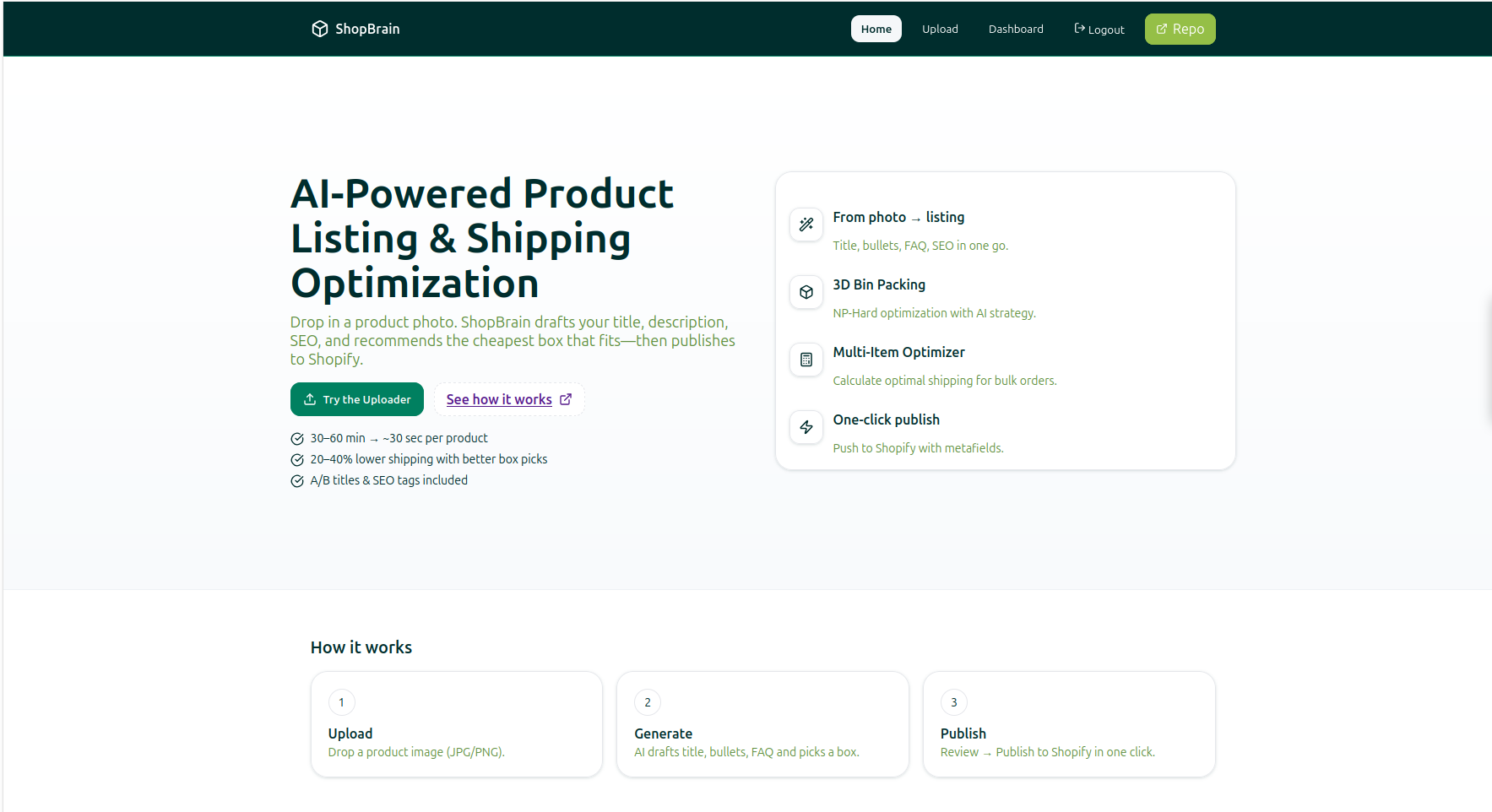Open the Upload page from navbar

940,29
